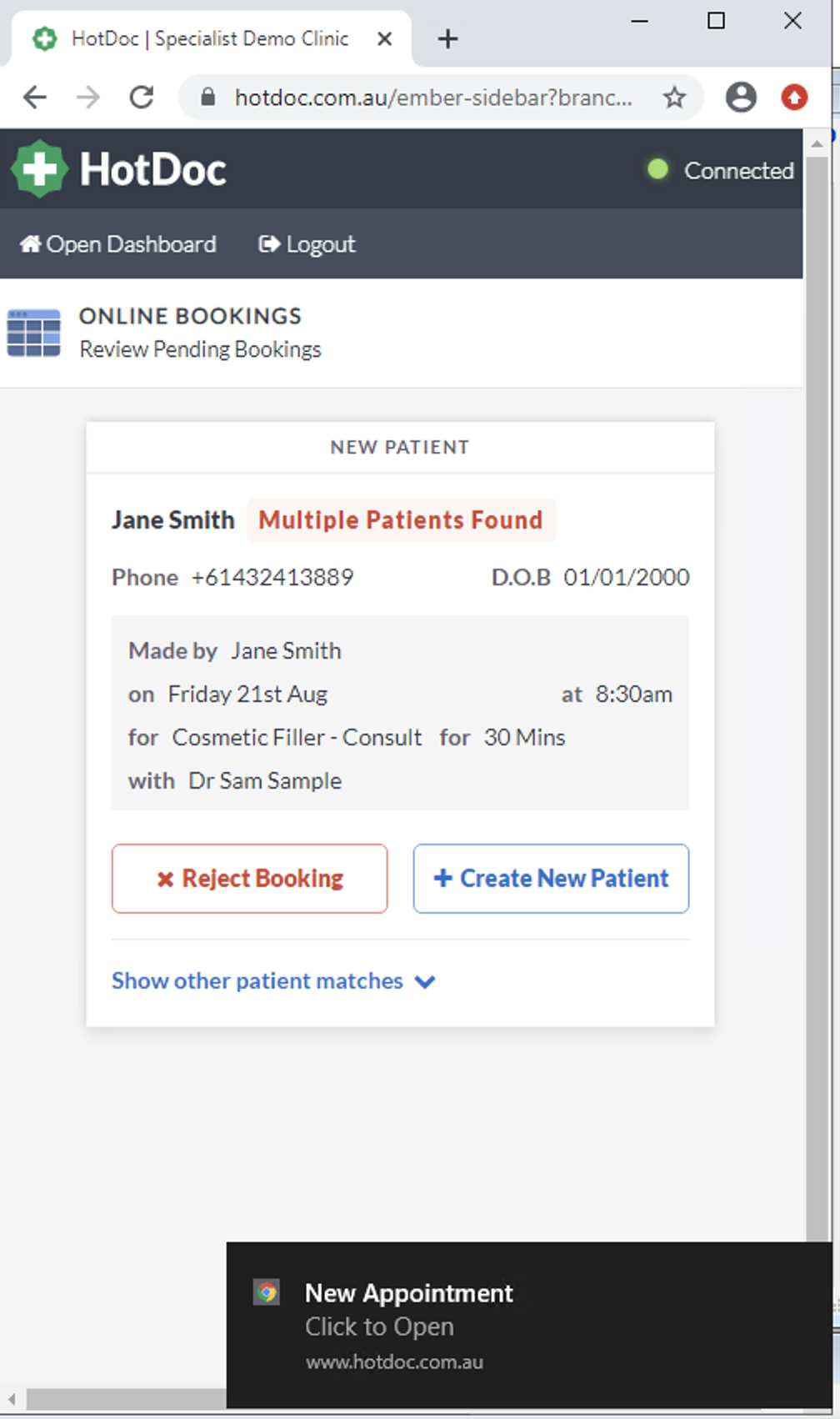Reject the booking for Jane Smith

(x=249, y=879)
